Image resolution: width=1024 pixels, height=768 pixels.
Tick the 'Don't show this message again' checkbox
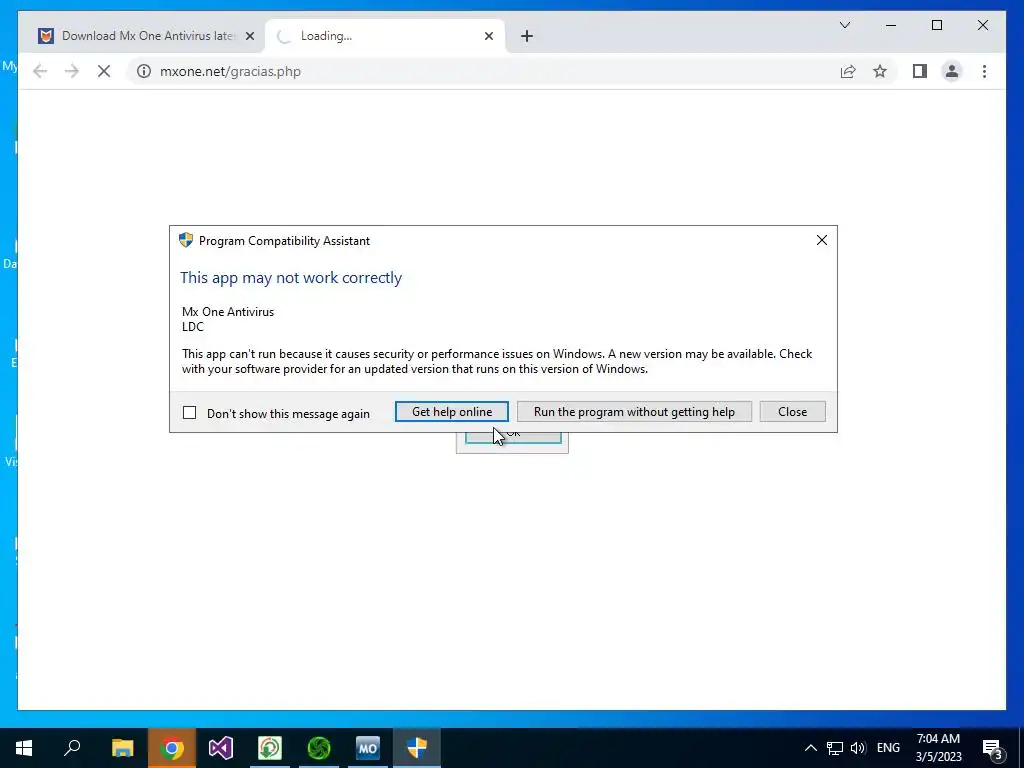click(189, 413)
